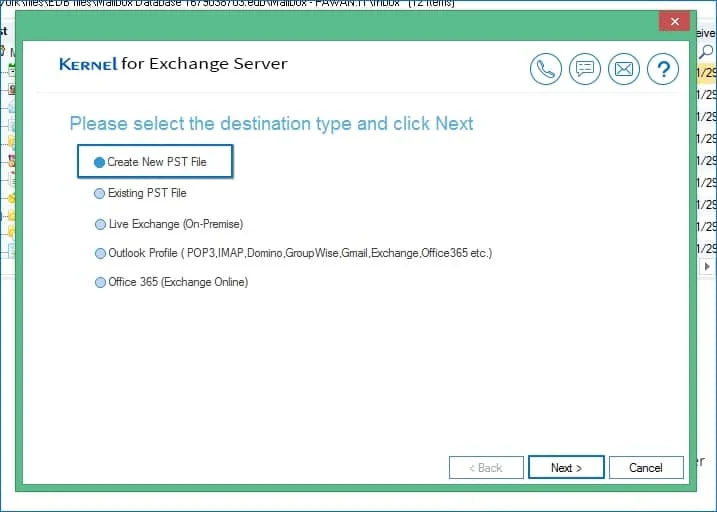Choose Office 365 (Exchange Online) option
Screen dimensions: 717x512
[171, 282]
